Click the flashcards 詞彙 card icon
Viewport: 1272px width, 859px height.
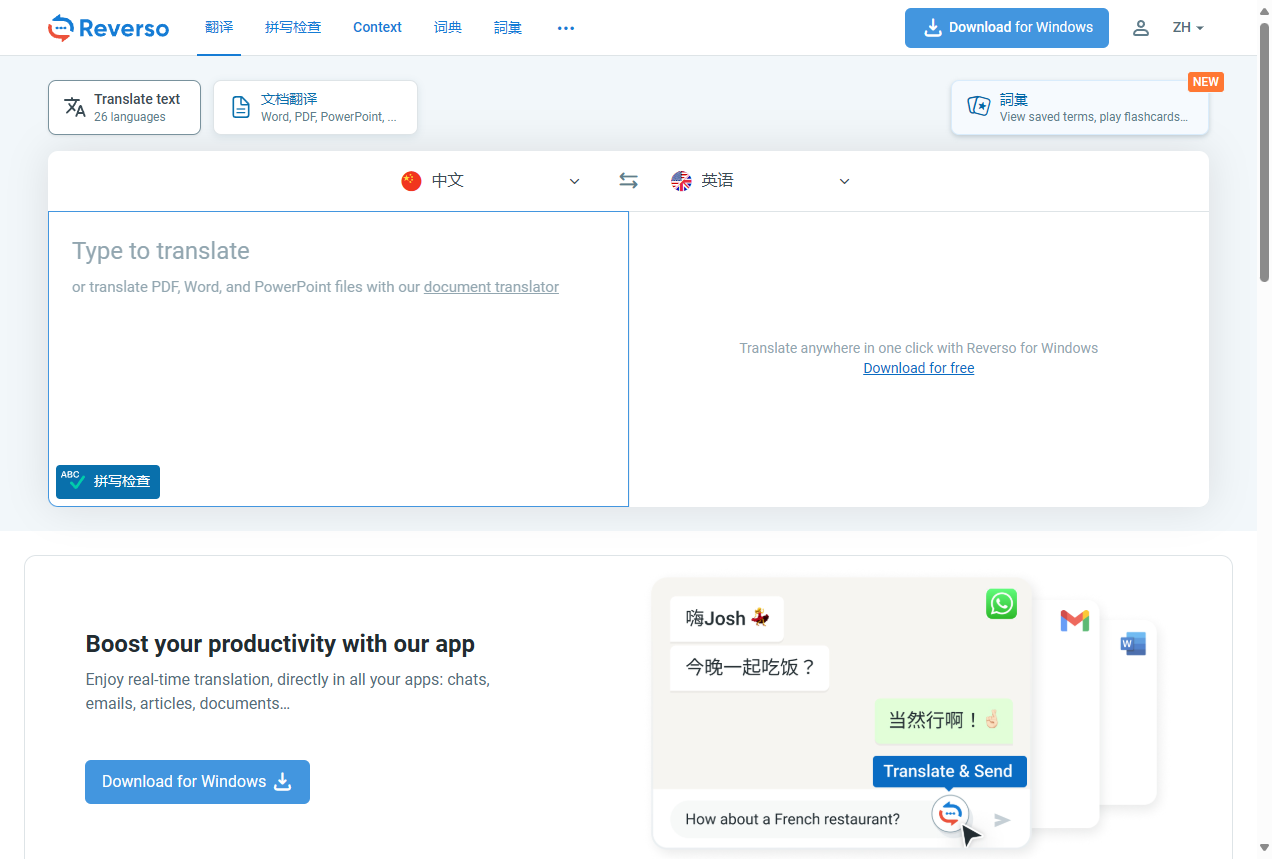[978, 107]
